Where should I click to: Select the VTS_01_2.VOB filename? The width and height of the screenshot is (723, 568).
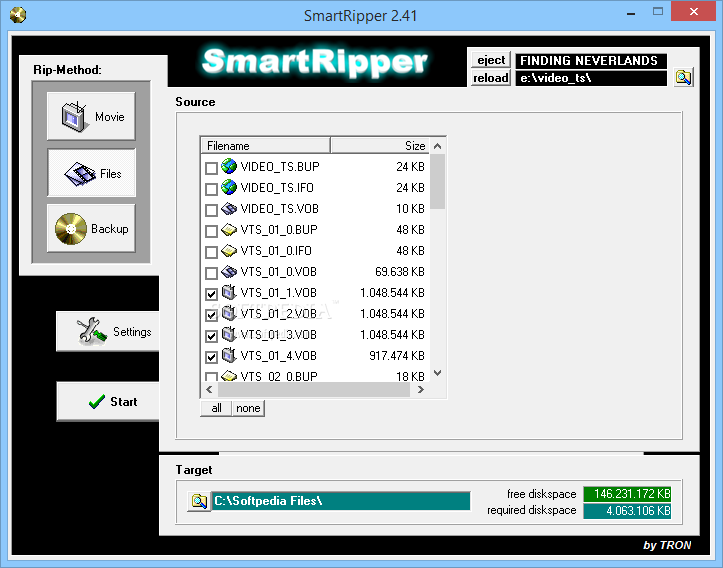point(279,314)
